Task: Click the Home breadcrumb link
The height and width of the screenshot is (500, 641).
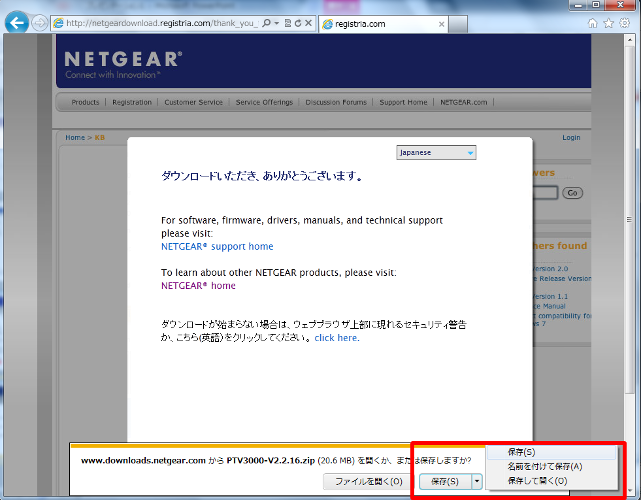Action: 75,137
